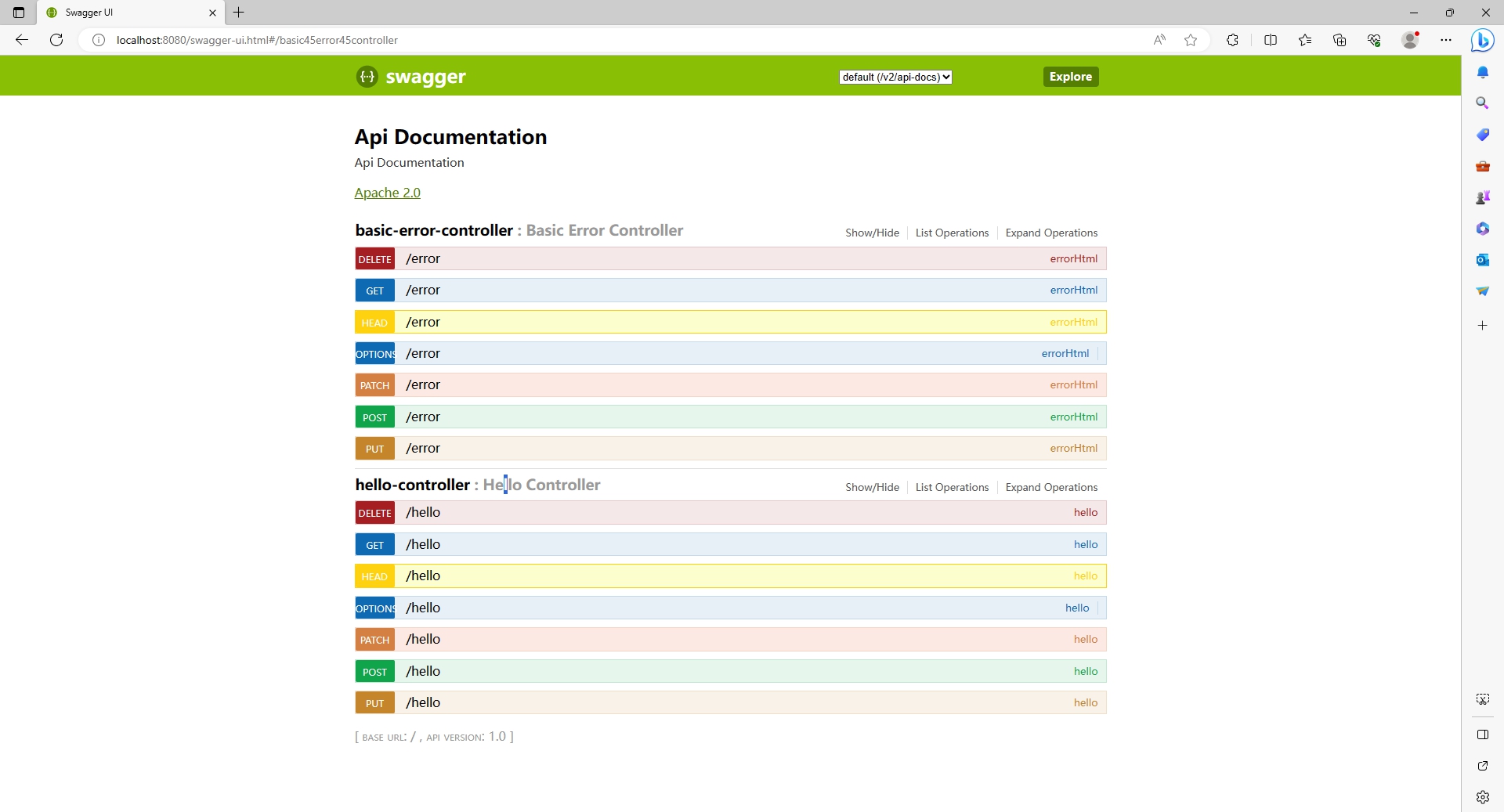Open the Apache 2.0 license link
This screenshot has height=812, width=1504.
pyautogui.click(x=387, y=193)
